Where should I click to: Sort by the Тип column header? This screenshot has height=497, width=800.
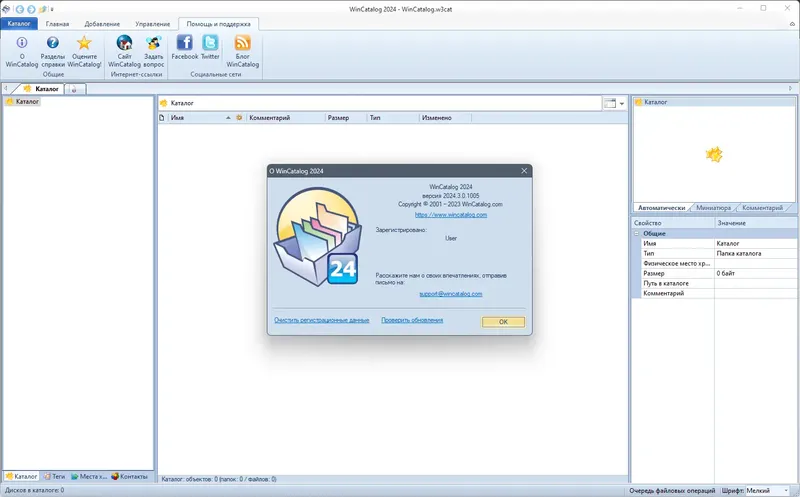393,118
